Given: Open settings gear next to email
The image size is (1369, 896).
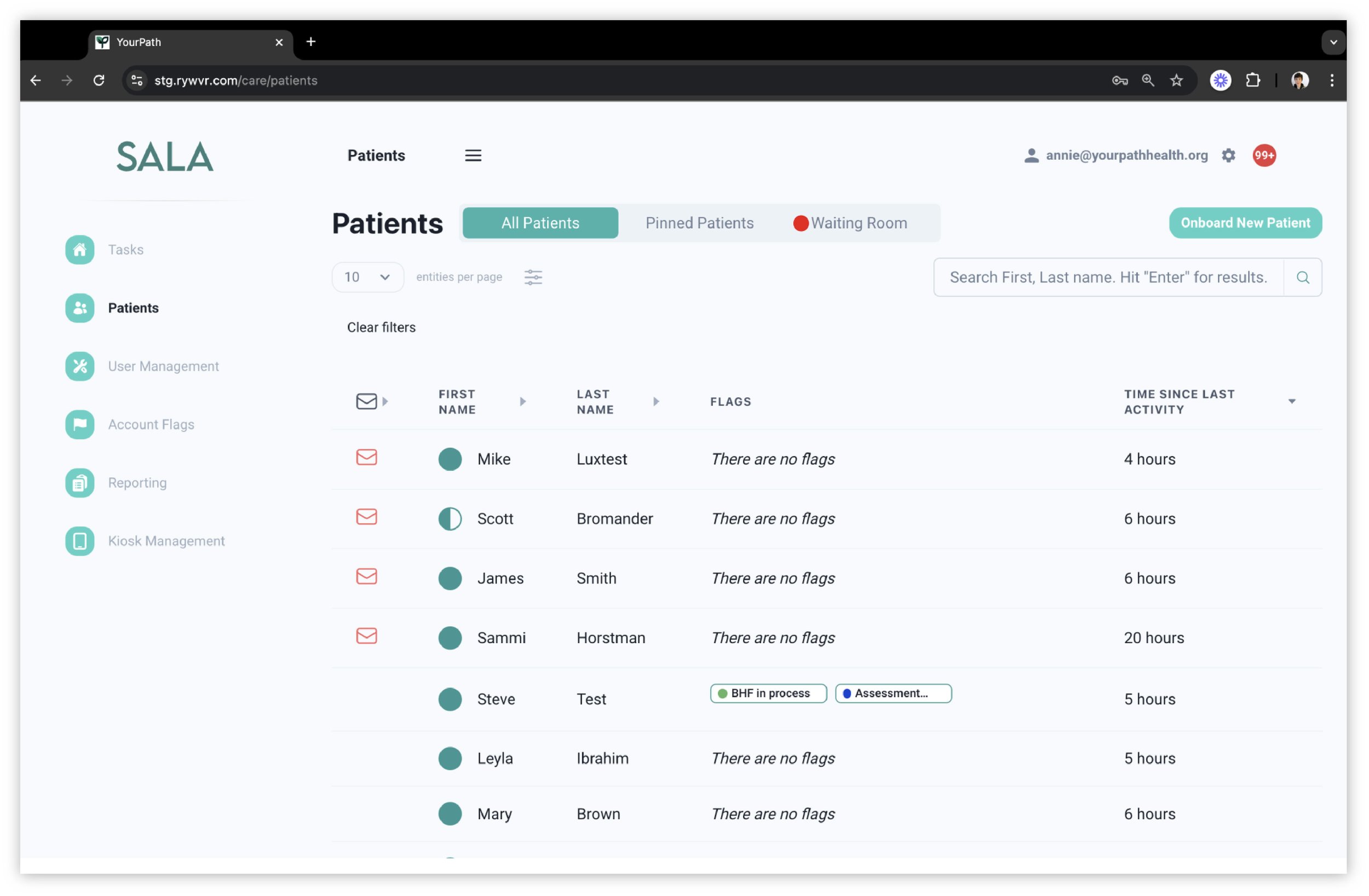Looking at the screenshot, I should point(1228,155).
